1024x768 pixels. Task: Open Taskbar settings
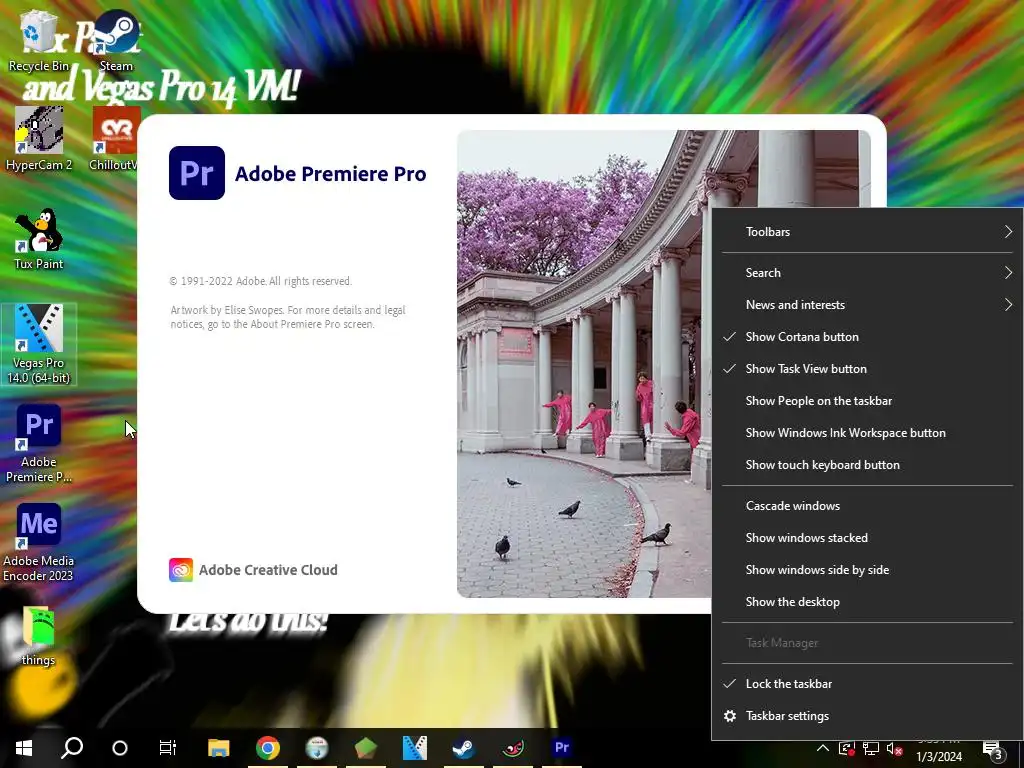867,716
